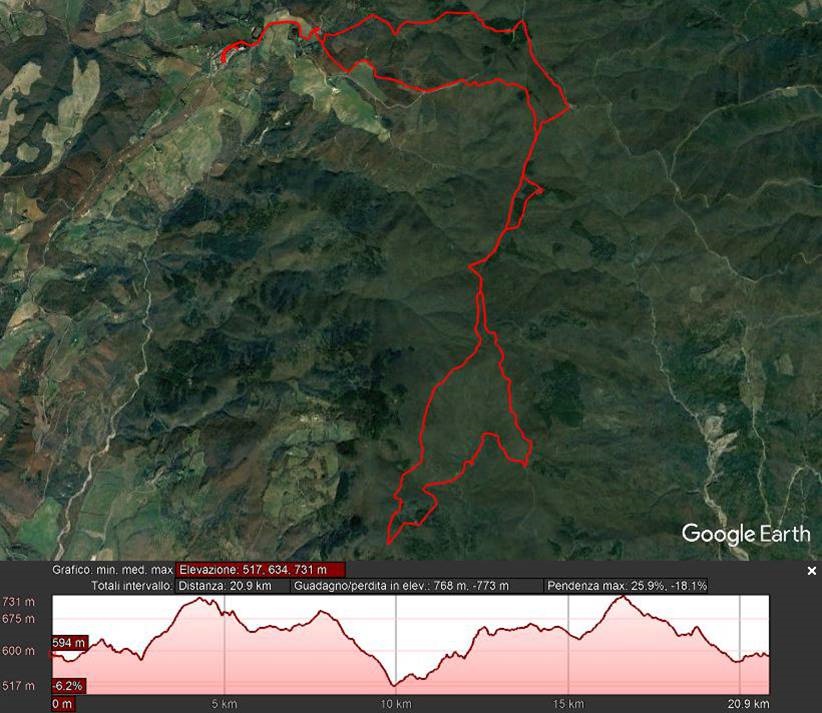This screenshot has width=822, height=713.
Task: Click the 517 m axis label
Action: coord(18,686)
